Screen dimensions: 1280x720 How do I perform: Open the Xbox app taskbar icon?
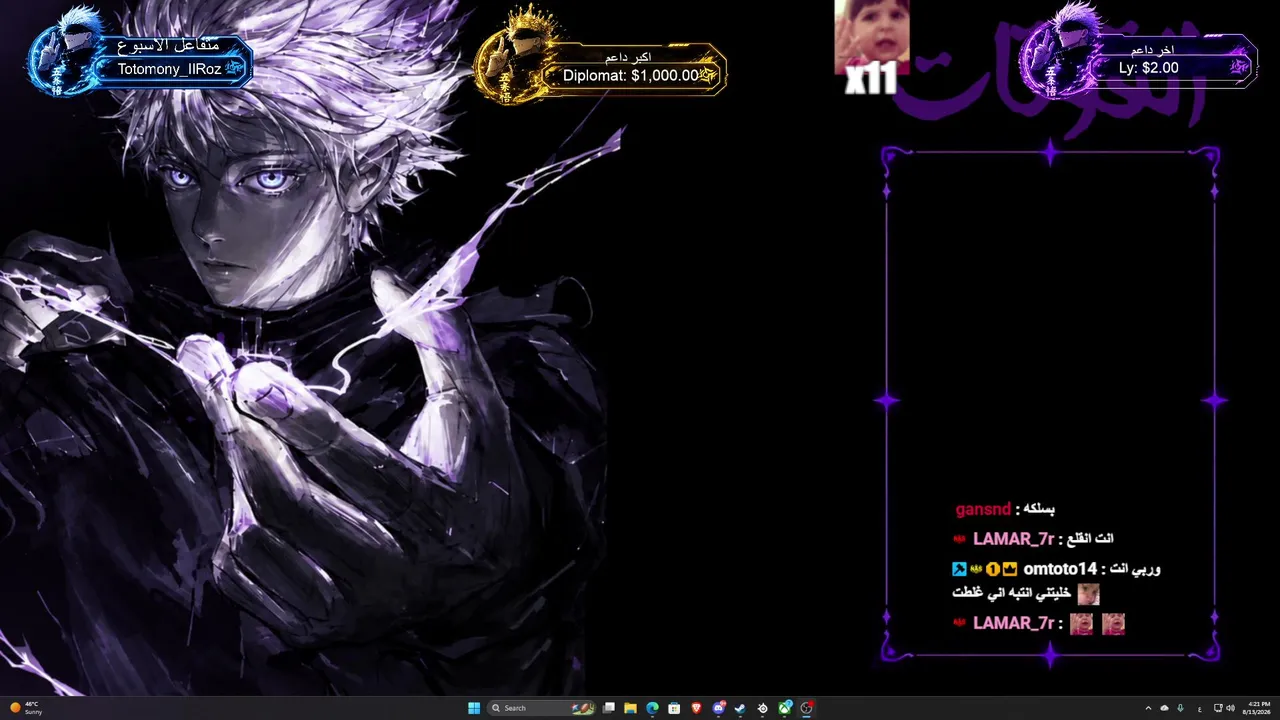click(785, 708)
